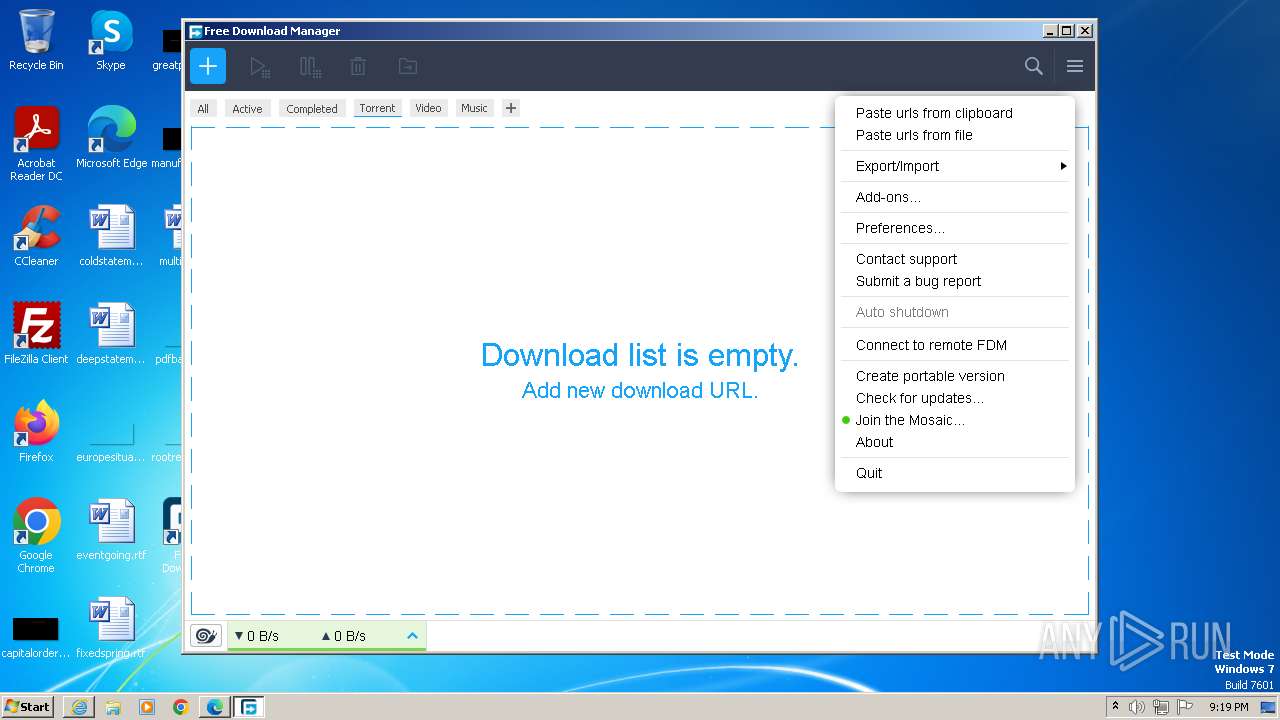Choose Create portable version
This screenshot has height=720, width=1280.
pos(955,376)
